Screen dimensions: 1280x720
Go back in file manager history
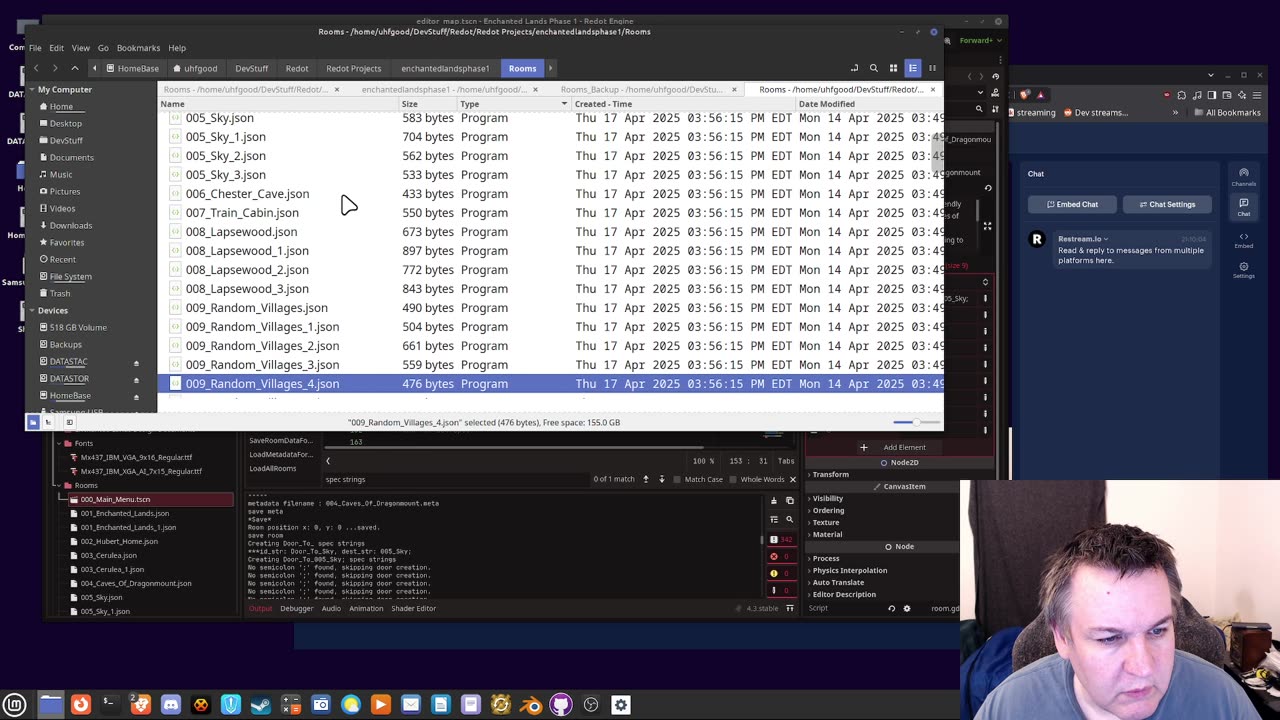pos(36,68)
